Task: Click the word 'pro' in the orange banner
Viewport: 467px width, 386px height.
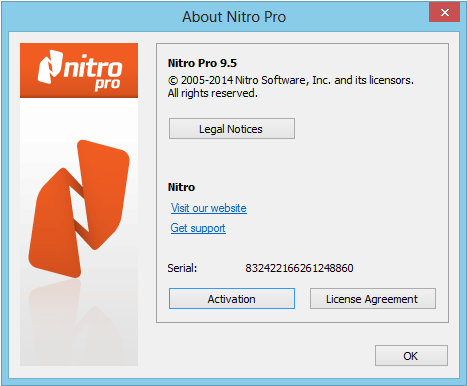Action: click(107, 85)
